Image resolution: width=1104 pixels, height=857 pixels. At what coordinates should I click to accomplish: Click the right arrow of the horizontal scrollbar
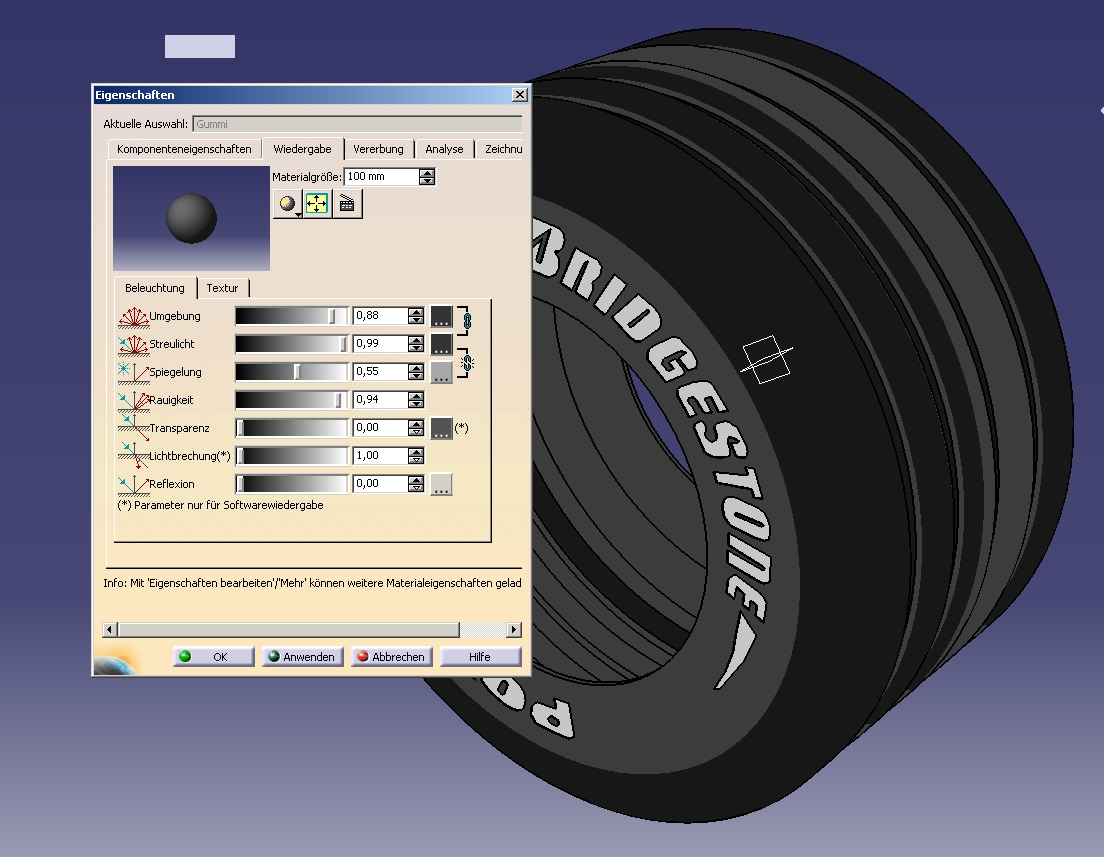click(x=514, y=630)
